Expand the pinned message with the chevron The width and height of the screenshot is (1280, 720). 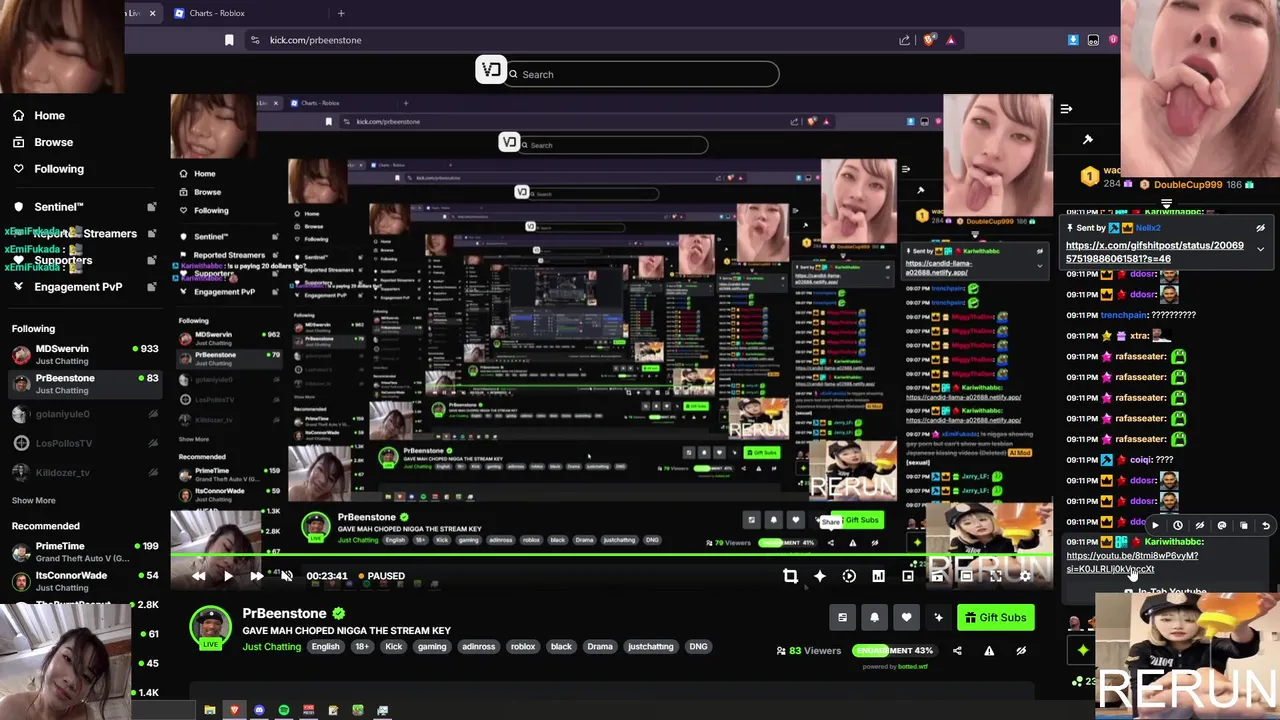(1260, 249)
